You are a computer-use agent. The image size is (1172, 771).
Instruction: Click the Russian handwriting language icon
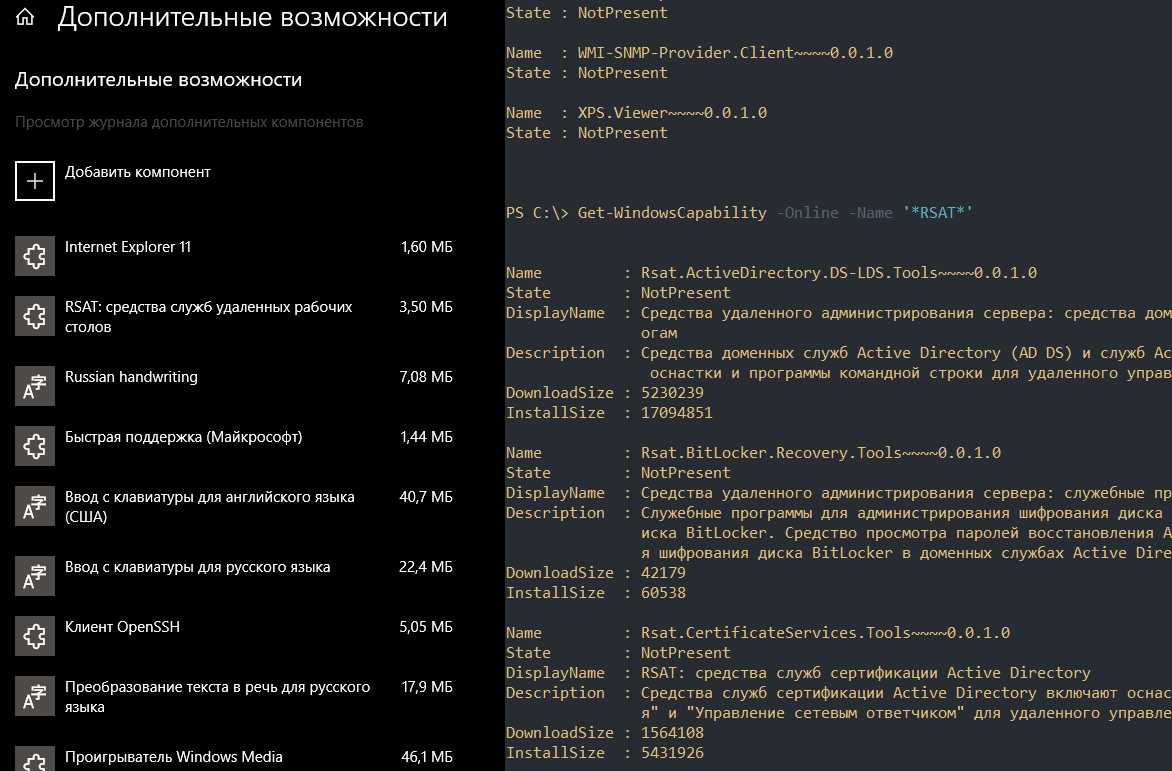point(35,386)
